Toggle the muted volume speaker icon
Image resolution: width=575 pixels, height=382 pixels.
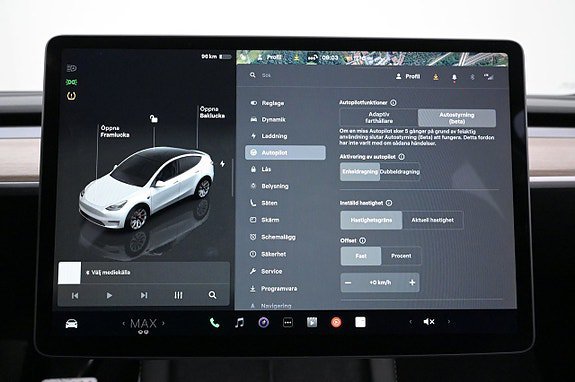[429, 322]
